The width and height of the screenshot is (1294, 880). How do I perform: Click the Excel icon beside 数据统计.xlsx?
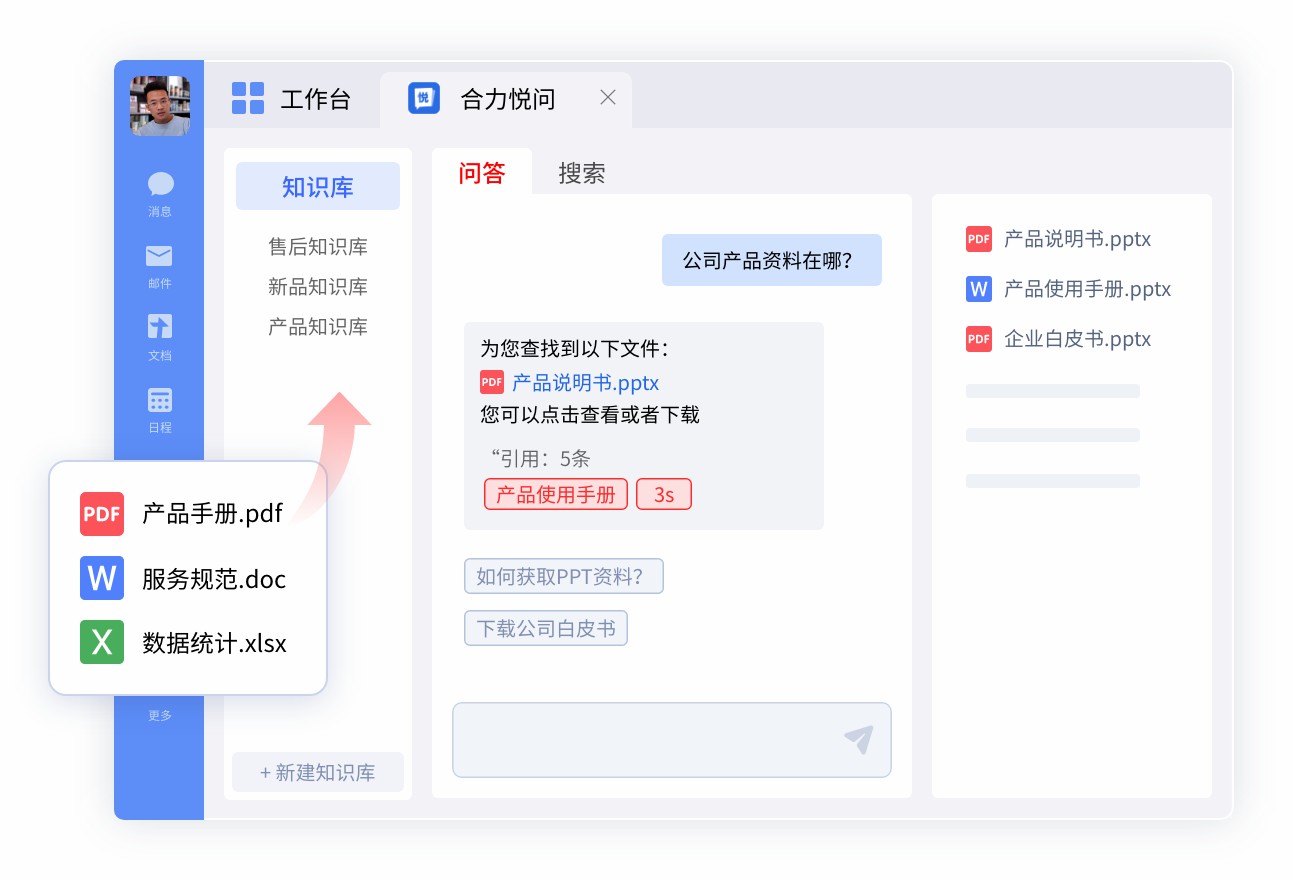click(101, 643)
